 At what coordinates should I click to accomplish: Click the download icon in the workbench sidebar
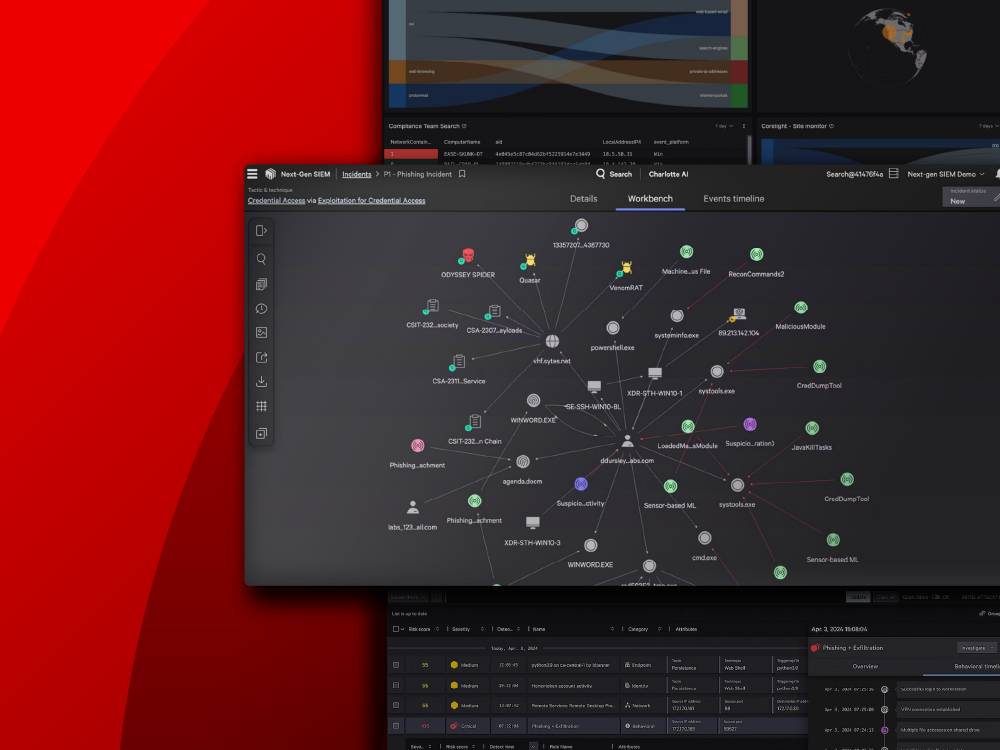point(261,381)
